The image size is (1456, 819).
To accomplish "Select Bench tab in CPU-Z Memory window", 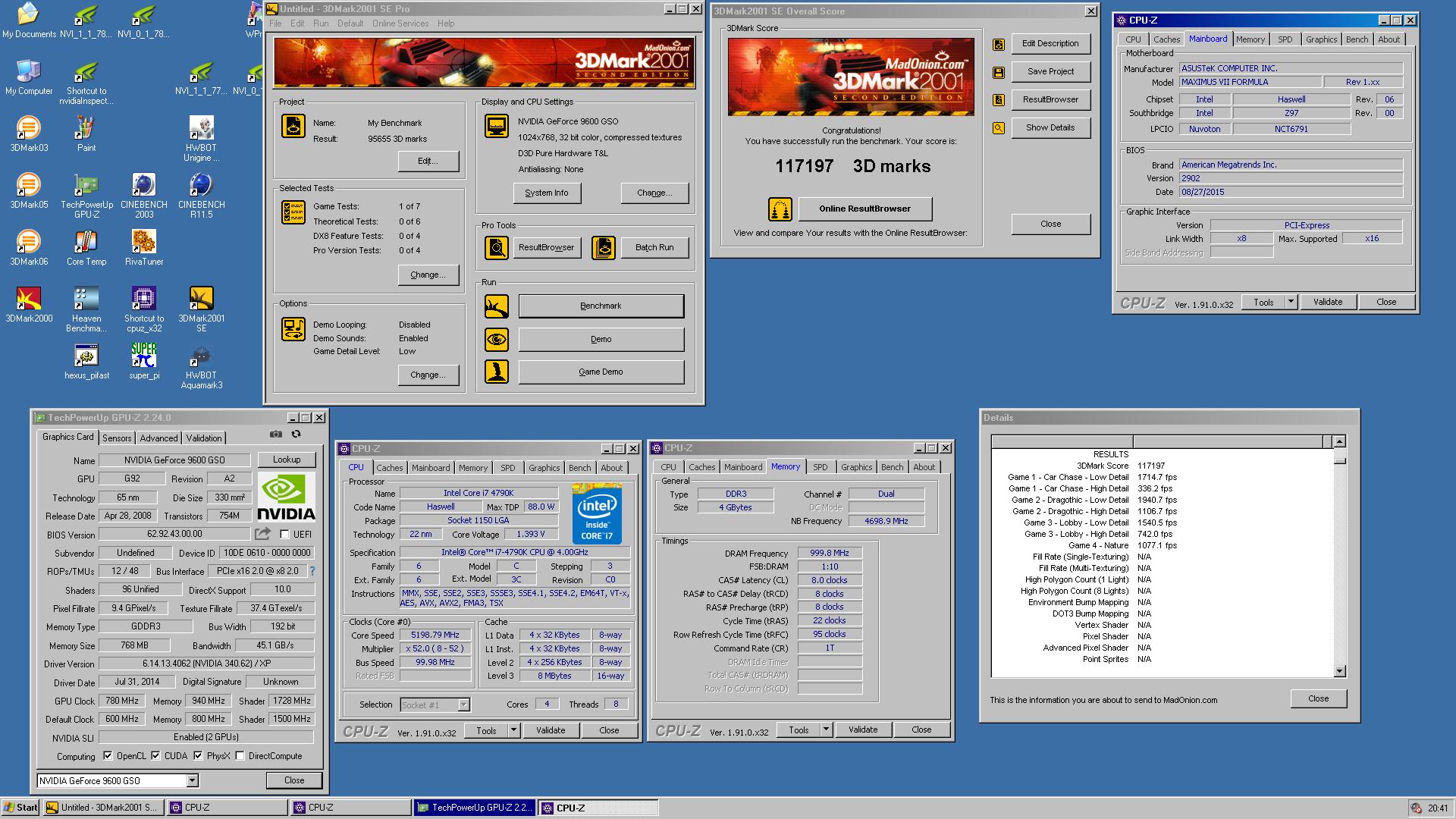I will [892, 467].
